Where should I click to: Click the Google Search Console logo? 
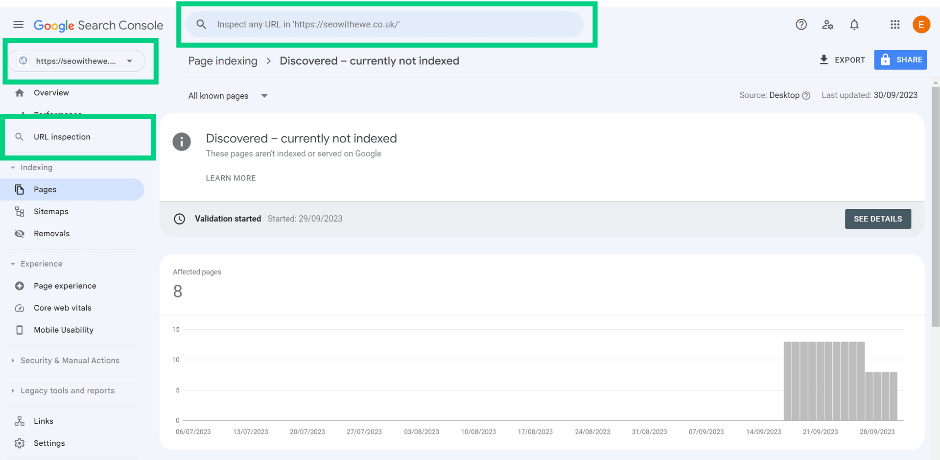(98, 25)
